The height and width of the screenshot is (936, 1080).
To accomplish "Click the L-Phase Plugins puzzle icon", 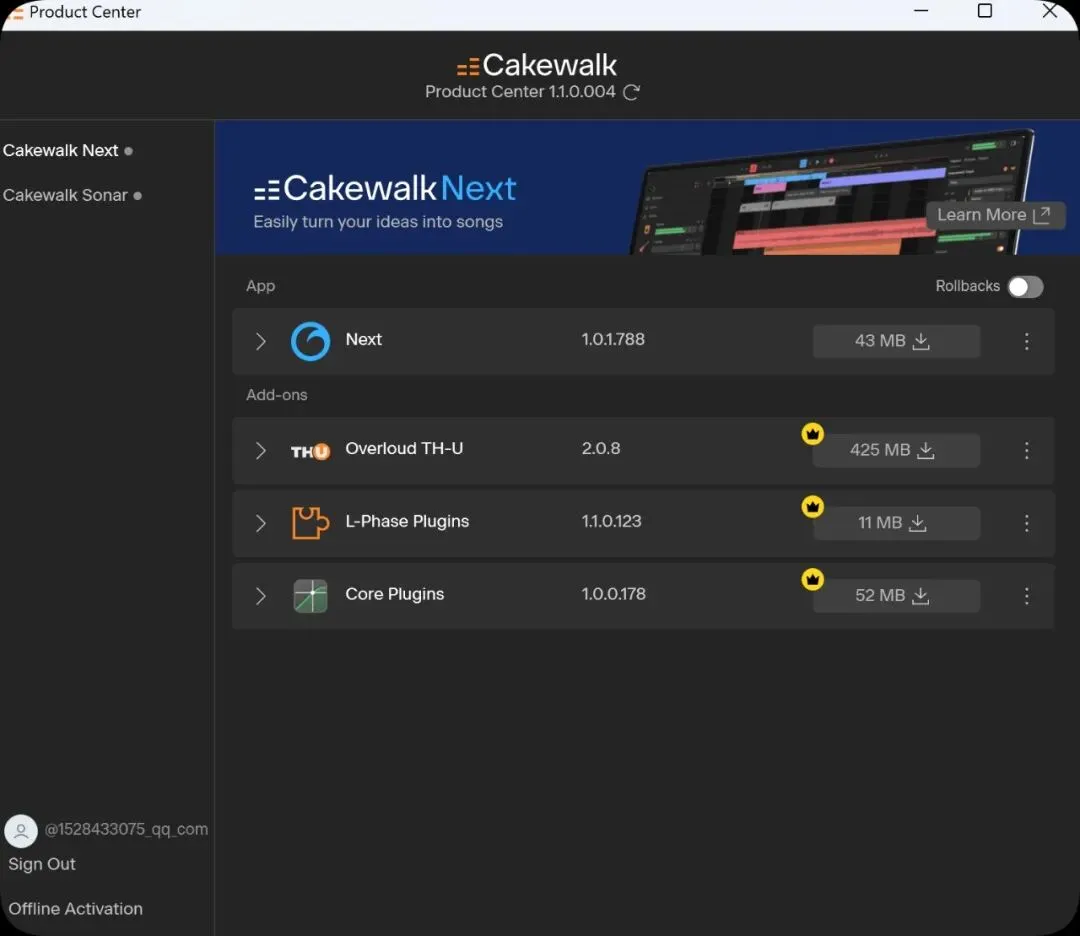I will (x=311, y=523).
